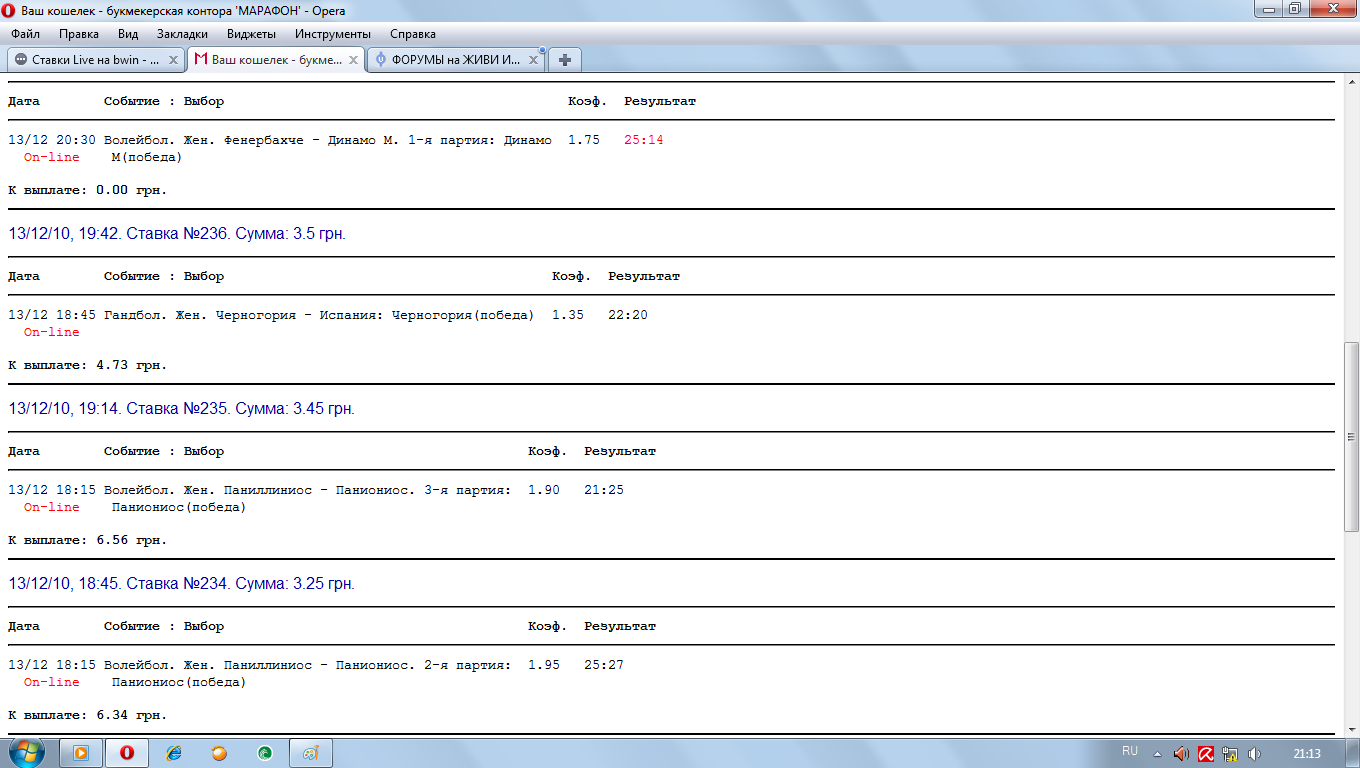Click the red-marked speaker tray icon
The height and width of the screenshot is (768, 1360).
tap(1181, 753)
